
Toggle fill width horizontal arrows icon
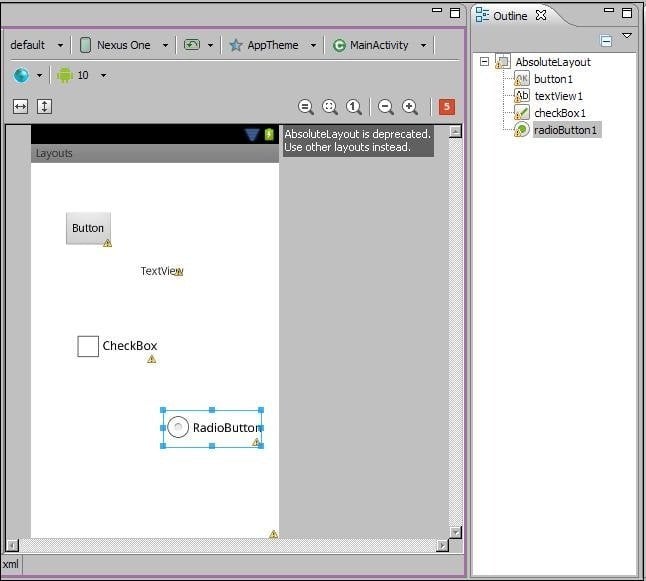pos(20,107)
